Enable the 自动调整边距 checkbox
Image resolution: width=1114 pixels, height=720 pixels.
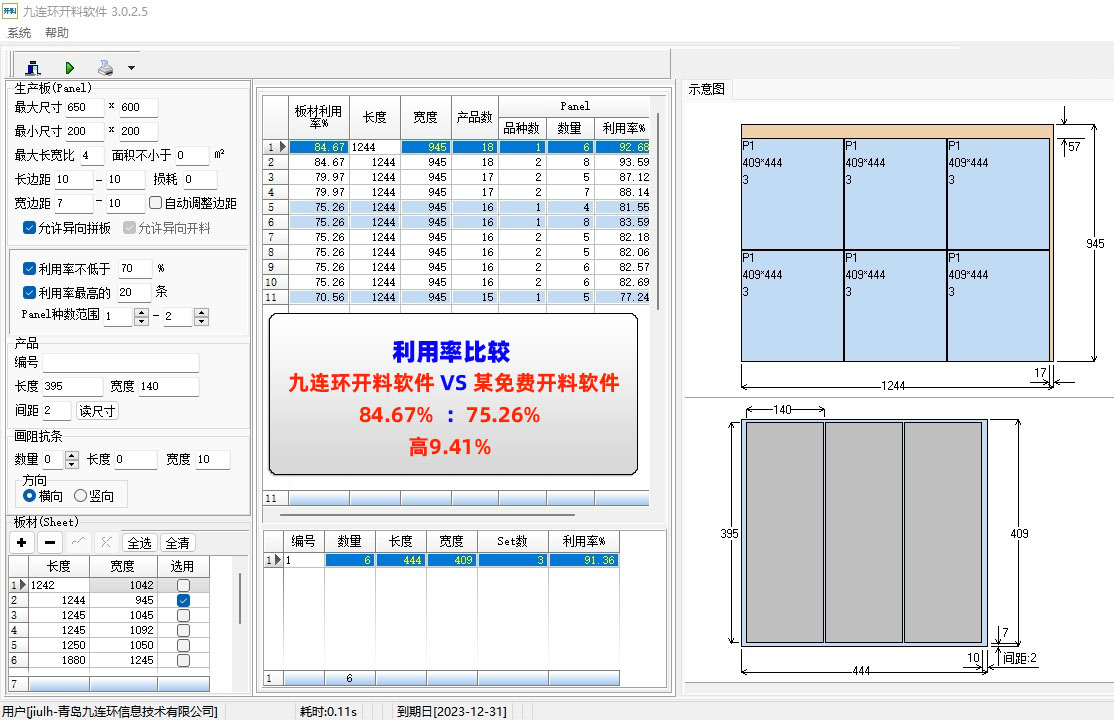pyautogui.click(x=156, y=203)
